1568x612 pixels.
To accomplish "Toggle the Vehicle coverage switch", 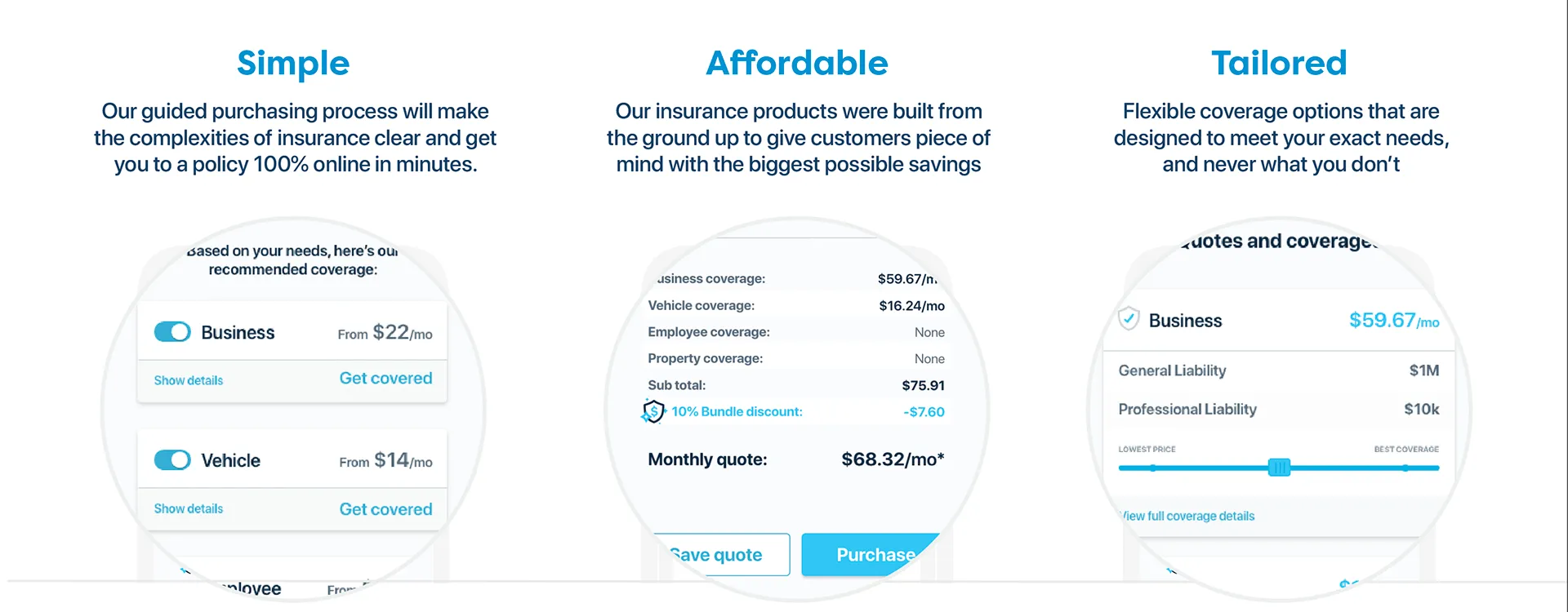I will 172,460.
